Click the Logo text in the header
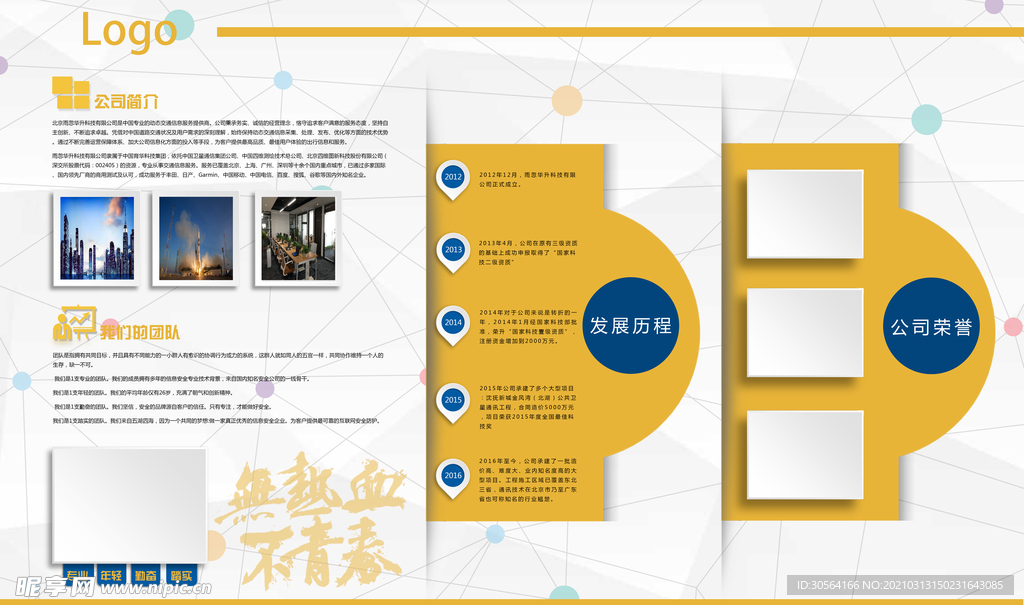 [130, 31]
